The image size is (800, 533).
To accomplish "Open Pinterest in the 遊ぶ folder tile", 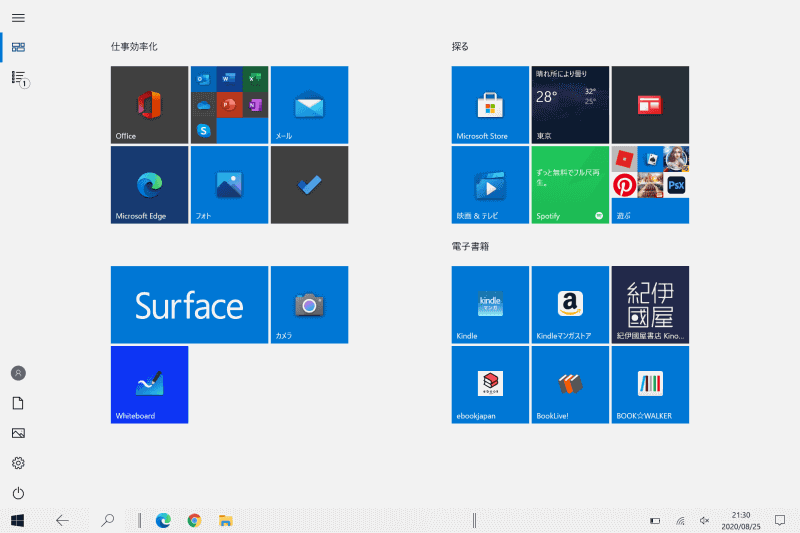I will click(x=624, y=185).
